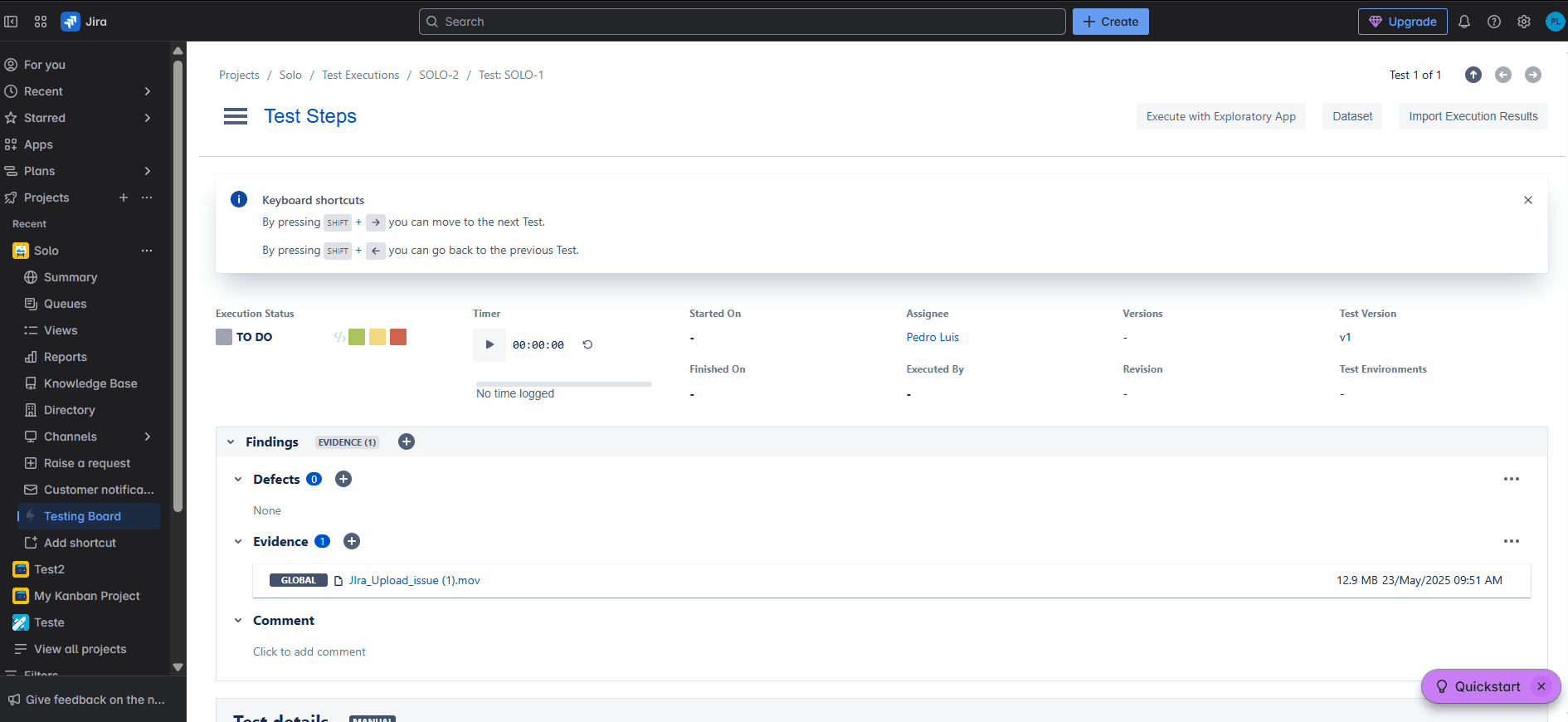Image resolution: width=1568 pixels, height=722 pixels.
Task: Collapse the Defects section
Action: 238,480
